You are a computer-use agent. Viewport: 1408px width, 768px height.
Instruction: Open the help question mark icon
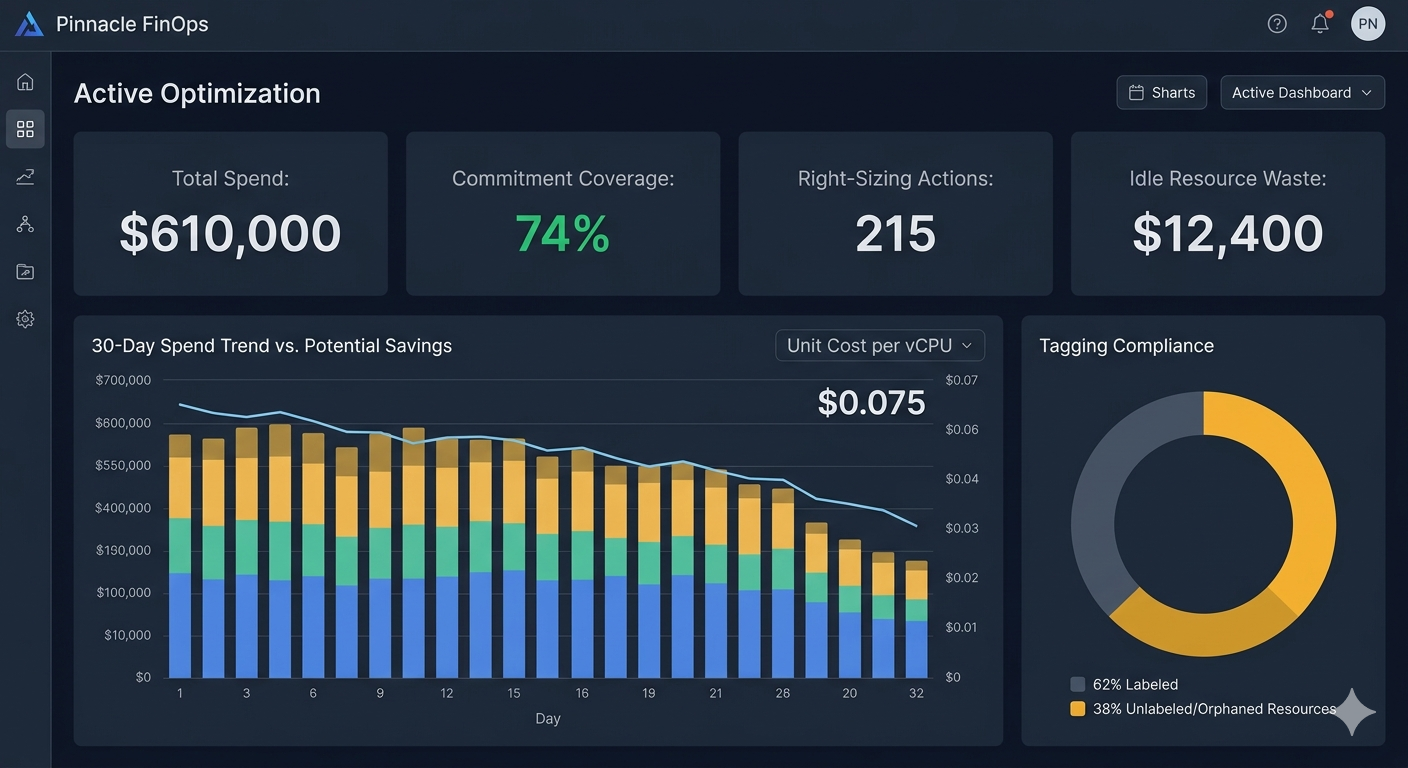1277,24
